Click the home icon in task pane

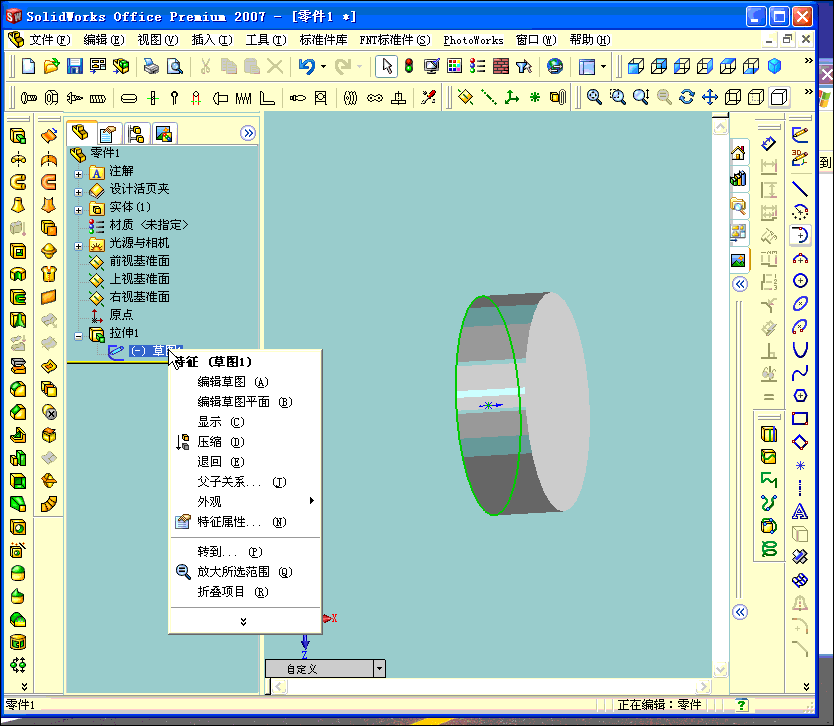738,153
